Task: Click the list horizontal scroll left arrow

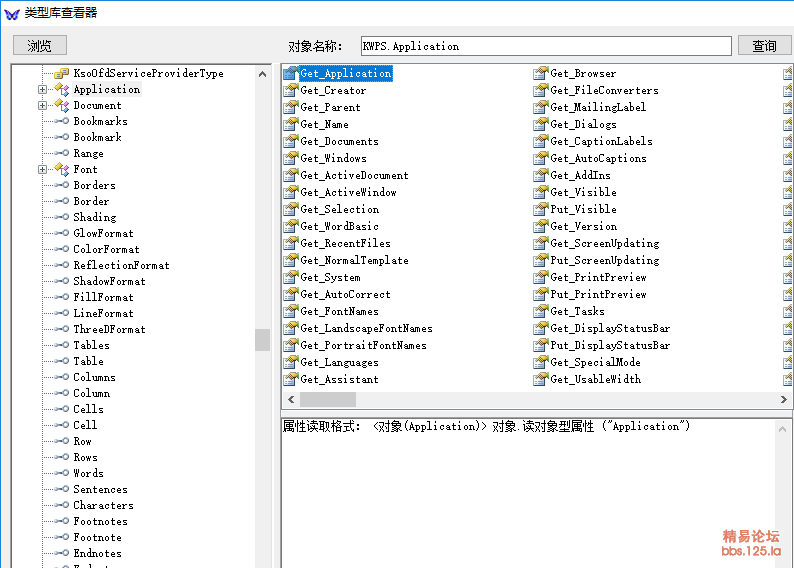Action: pos(291,399)
